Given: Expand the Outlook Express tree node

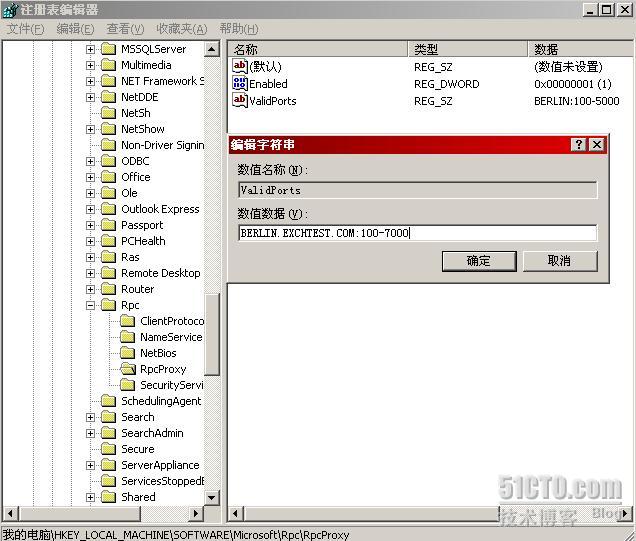Looking at the screenshot, I should (x=90, y=209).
